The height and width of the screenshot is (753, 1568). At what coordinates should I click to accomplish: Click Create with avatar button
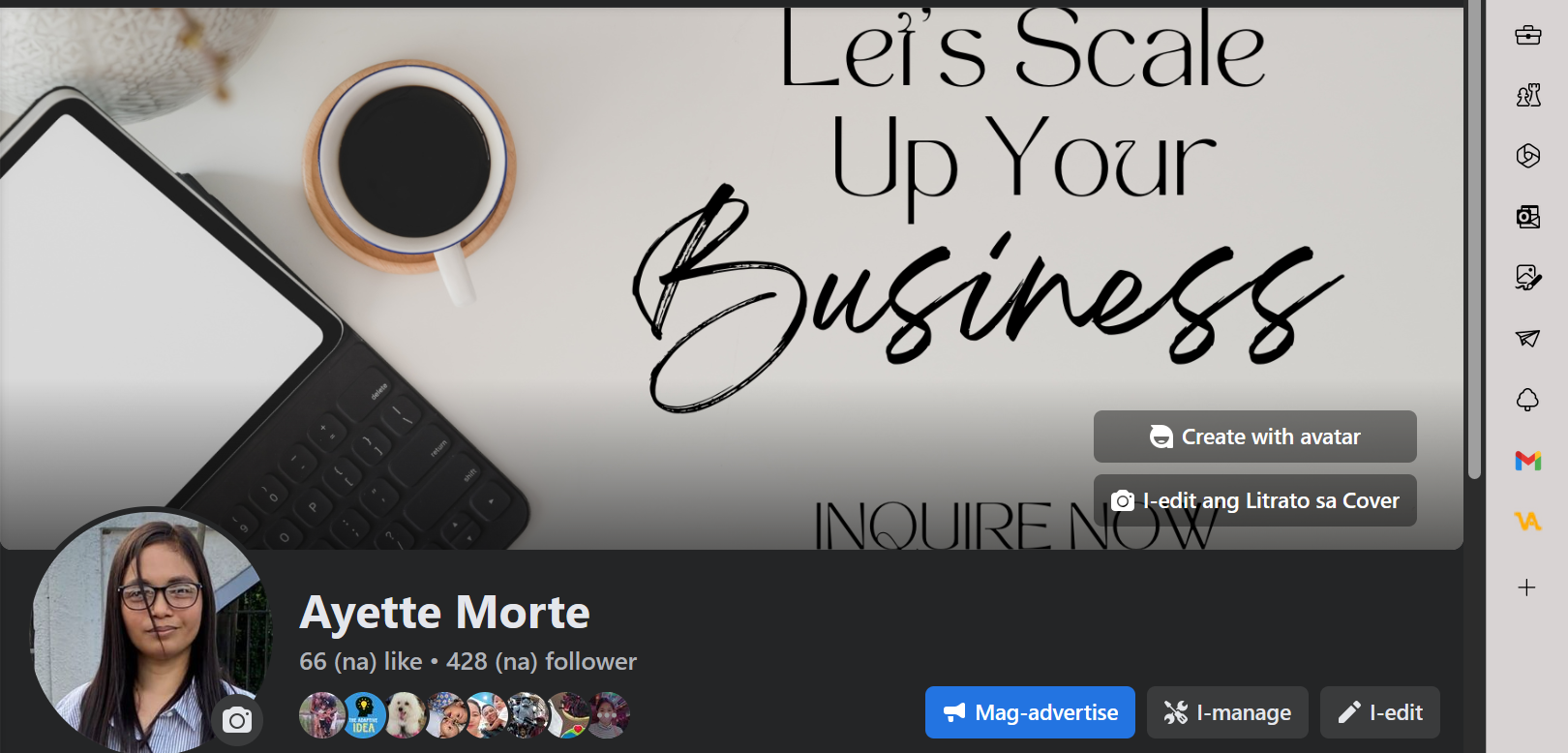point(1255,437)
